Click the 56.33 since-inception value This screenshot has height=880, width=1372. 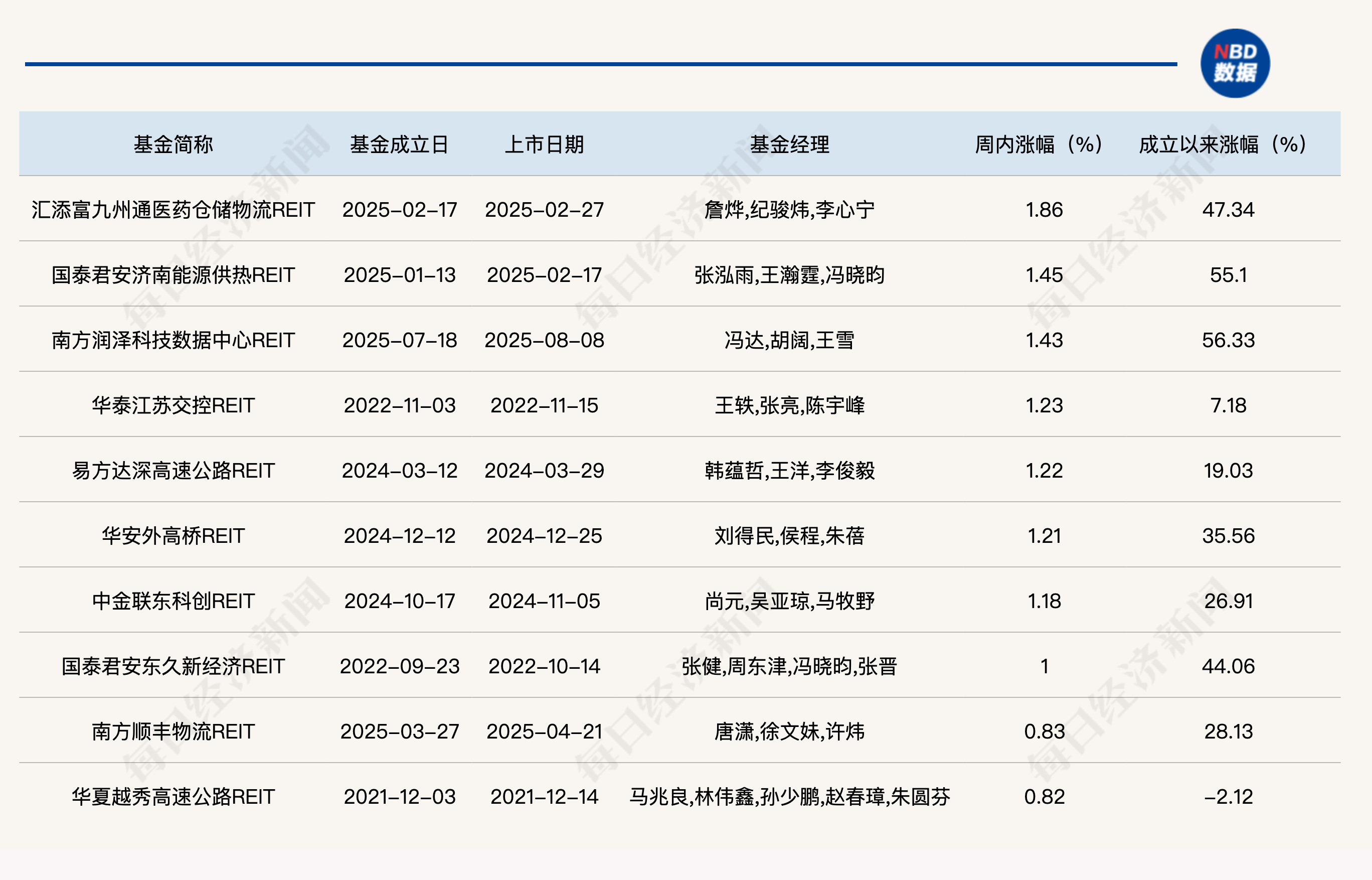(1228, 340)
